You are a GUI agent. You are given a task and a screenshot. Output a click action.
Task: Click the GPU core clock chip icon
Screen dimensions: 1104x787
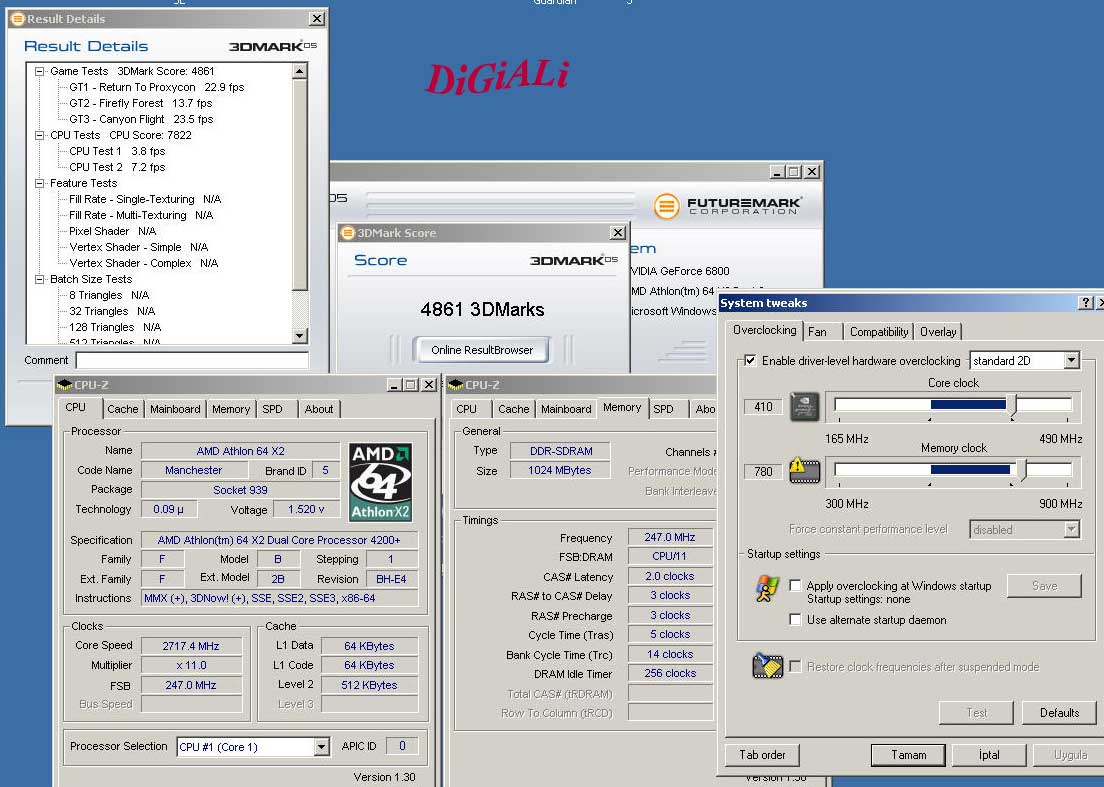click(x=804, y=407)
